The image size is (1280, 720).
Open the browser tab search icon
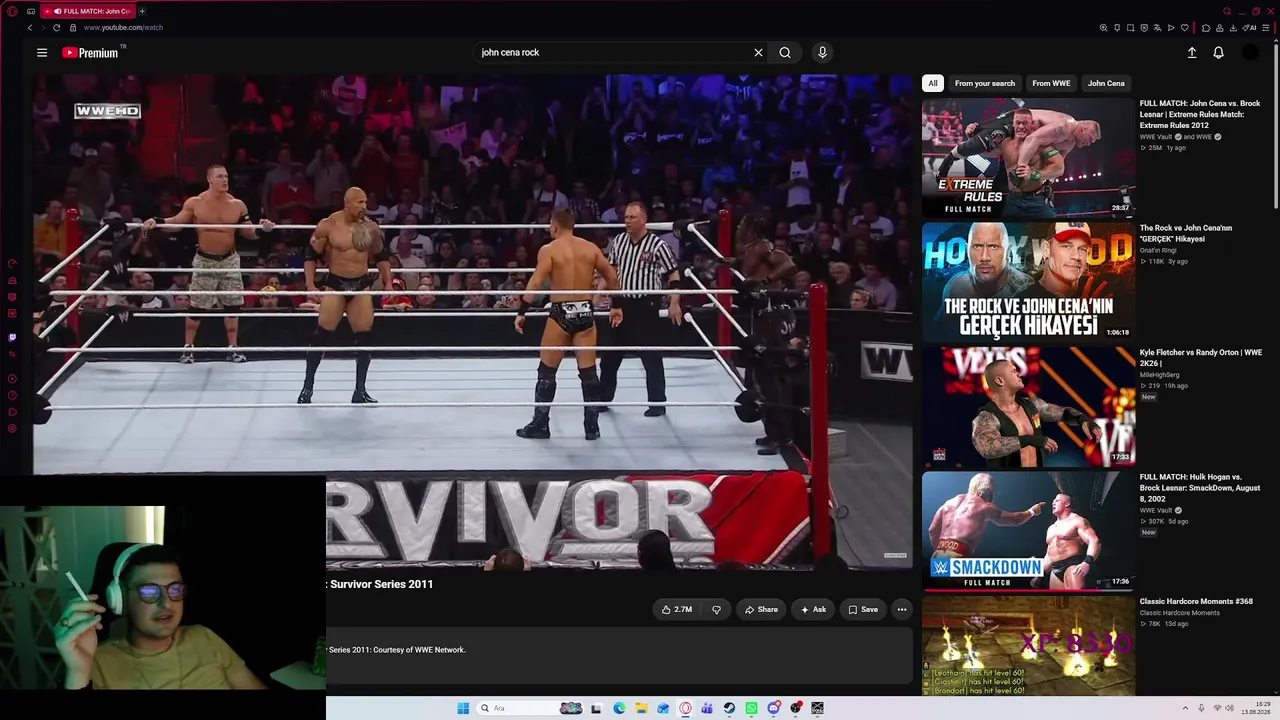coord(1228,11)
